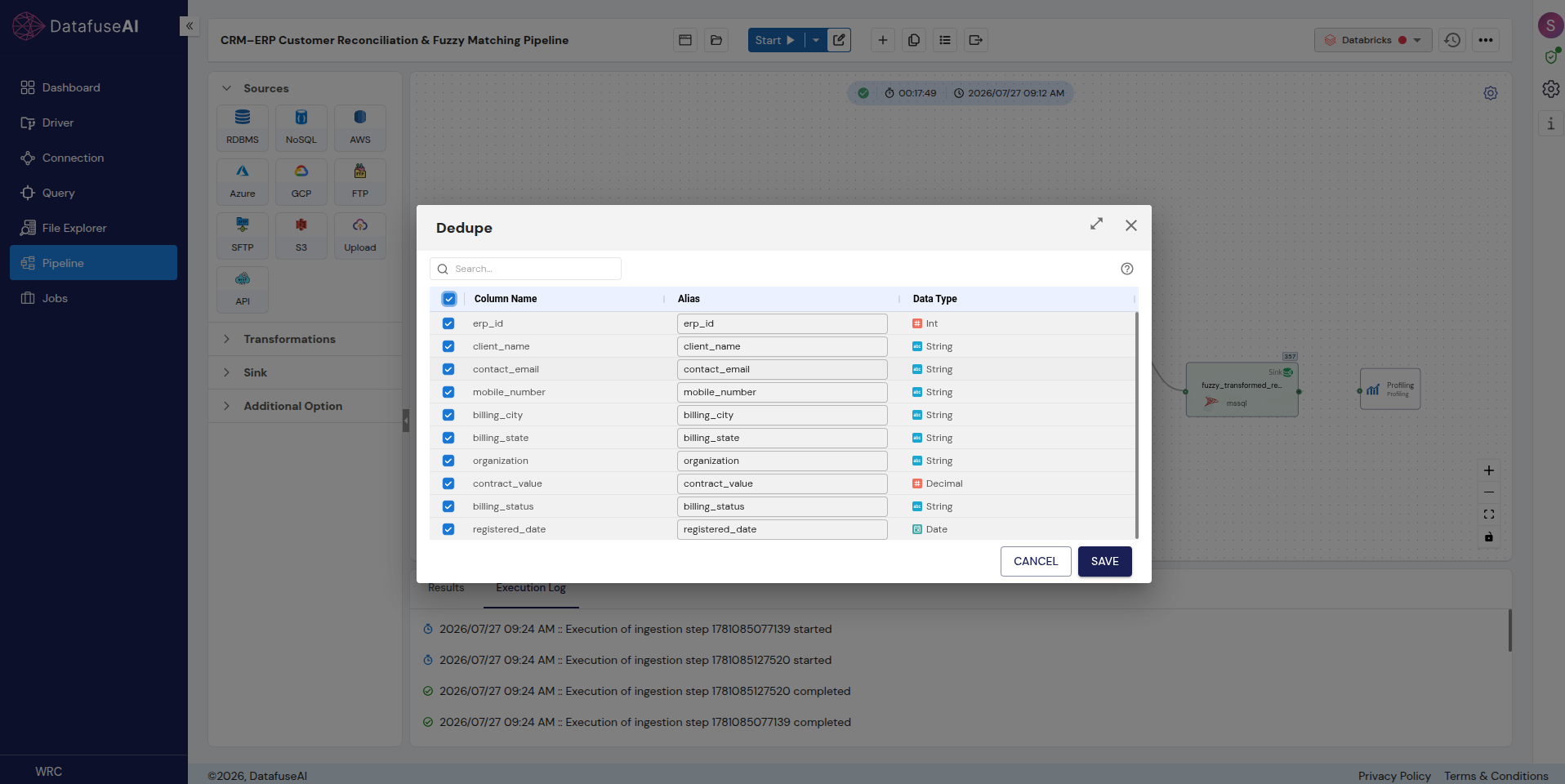Open the Start button dropdown arrow

(816, 40)
